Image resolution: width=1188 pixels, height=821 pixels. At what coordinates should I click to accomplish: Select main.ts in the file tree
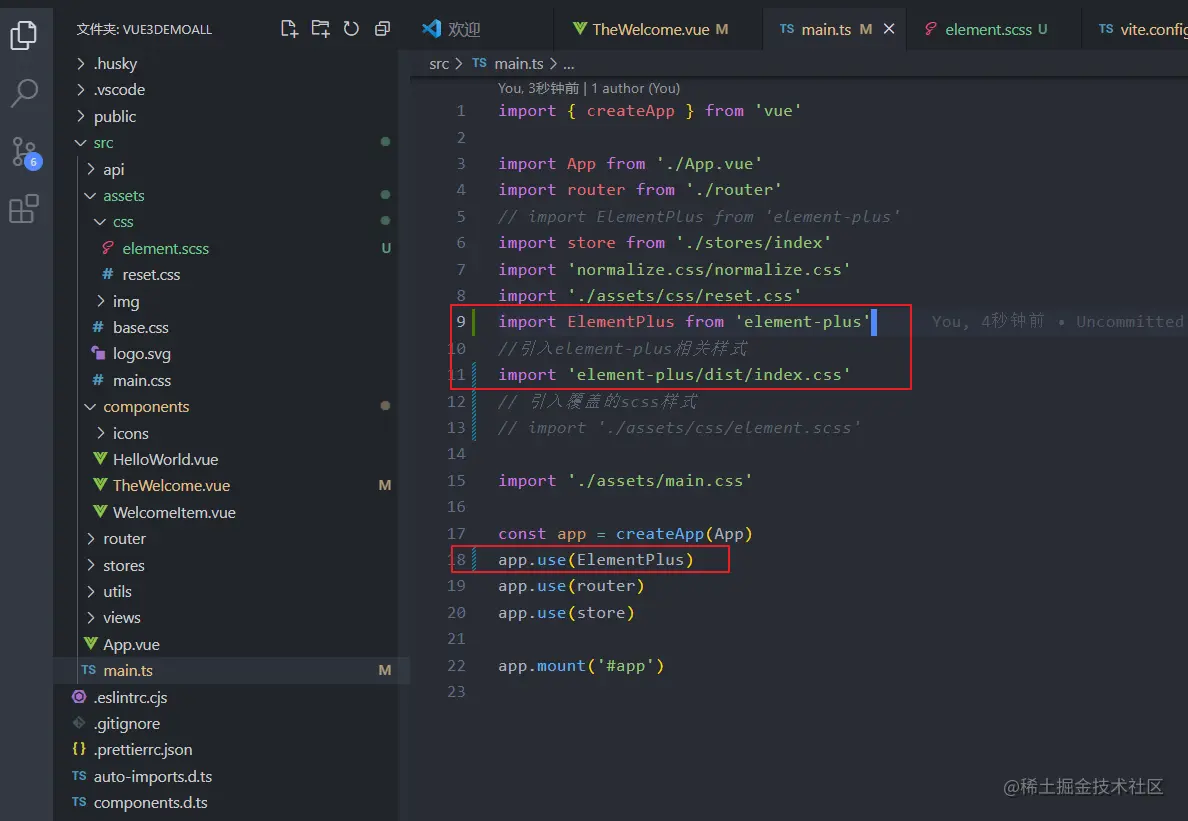point(127,670)
